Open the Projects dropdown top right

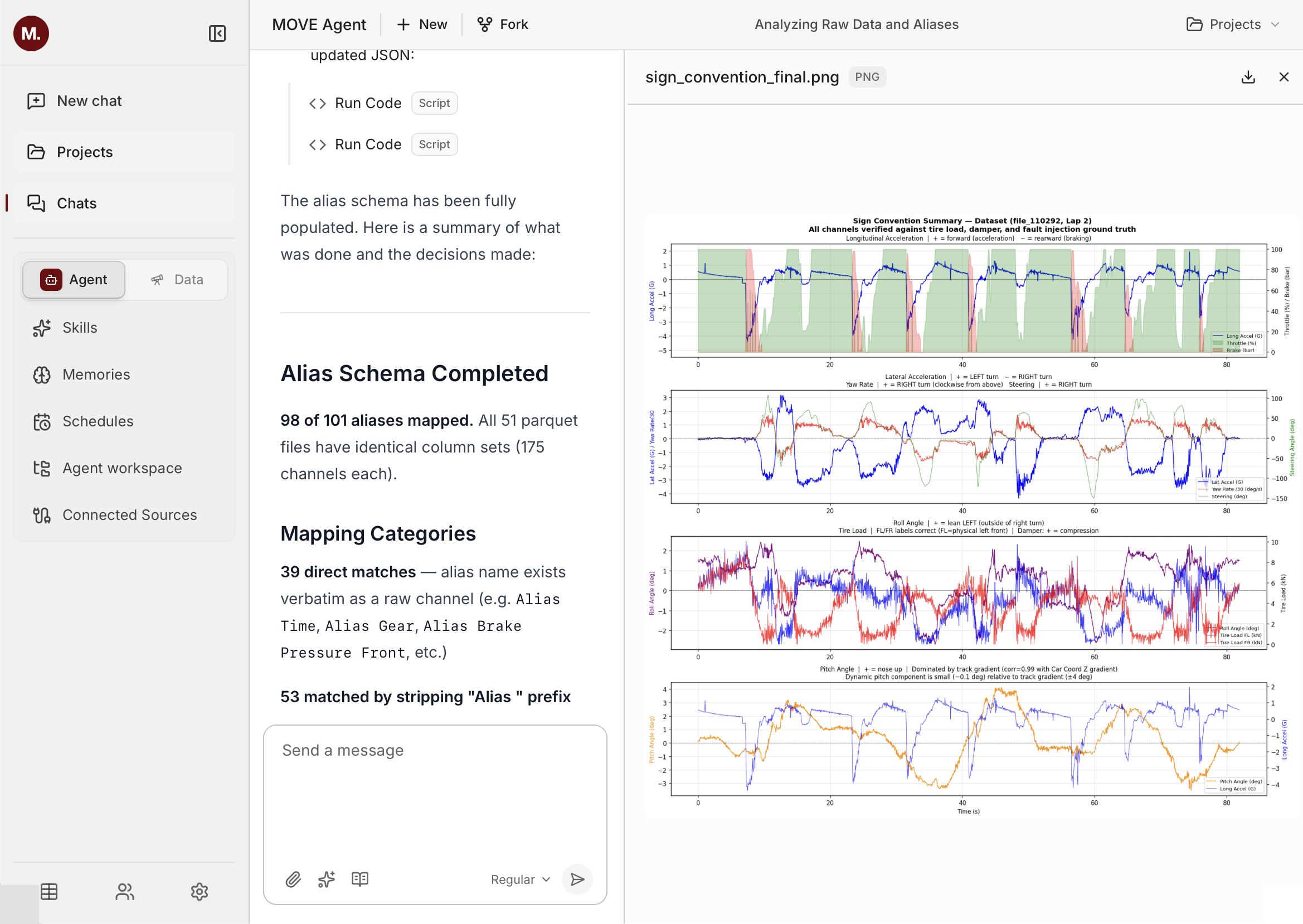(1233, 25)
